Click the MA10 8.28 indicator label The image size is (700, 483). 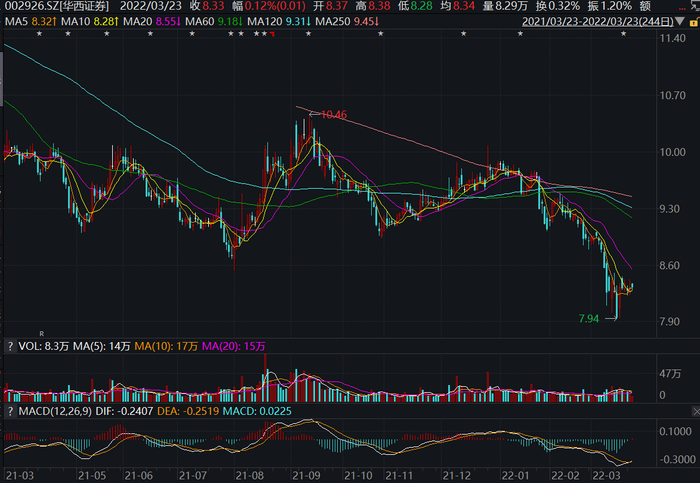click(x=90, y=21)
